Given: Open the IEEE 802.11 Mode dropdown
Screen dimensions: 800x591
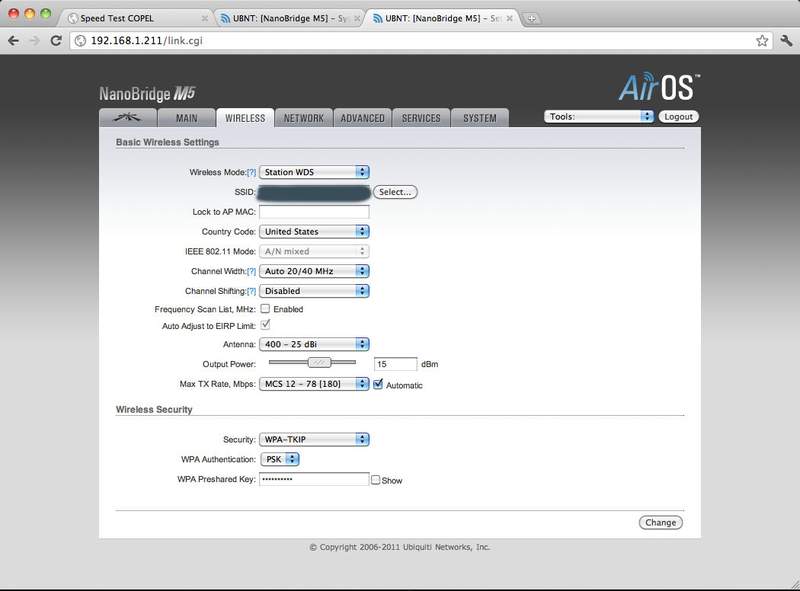Looking at the screenshot, I should pyautogui.click(x=314, y=252).
